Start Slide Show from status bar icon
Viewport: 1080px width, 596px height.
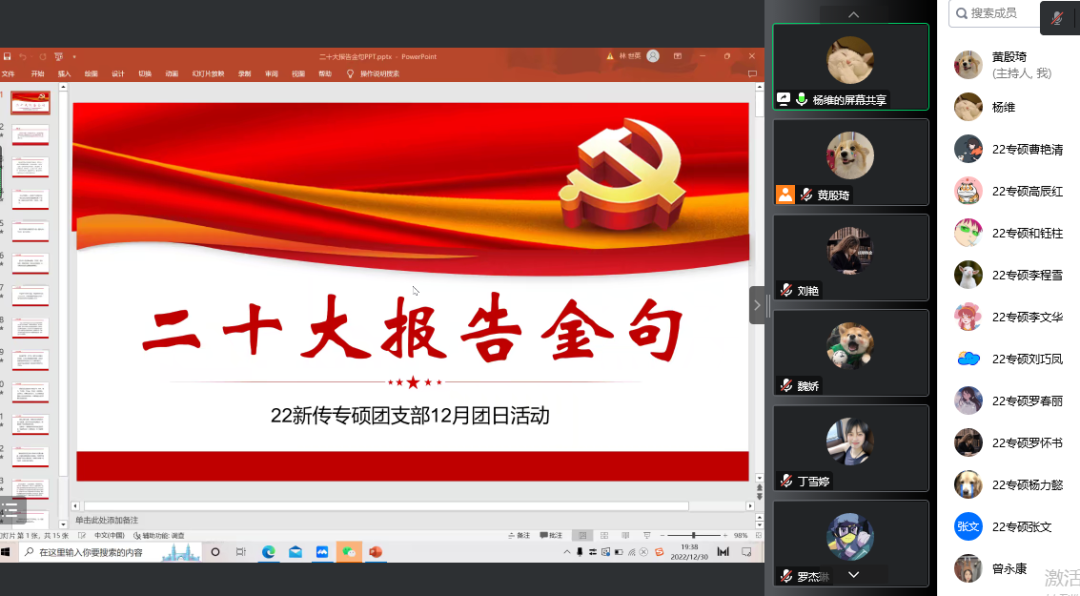pyautogui.click(x=647, y=535)
